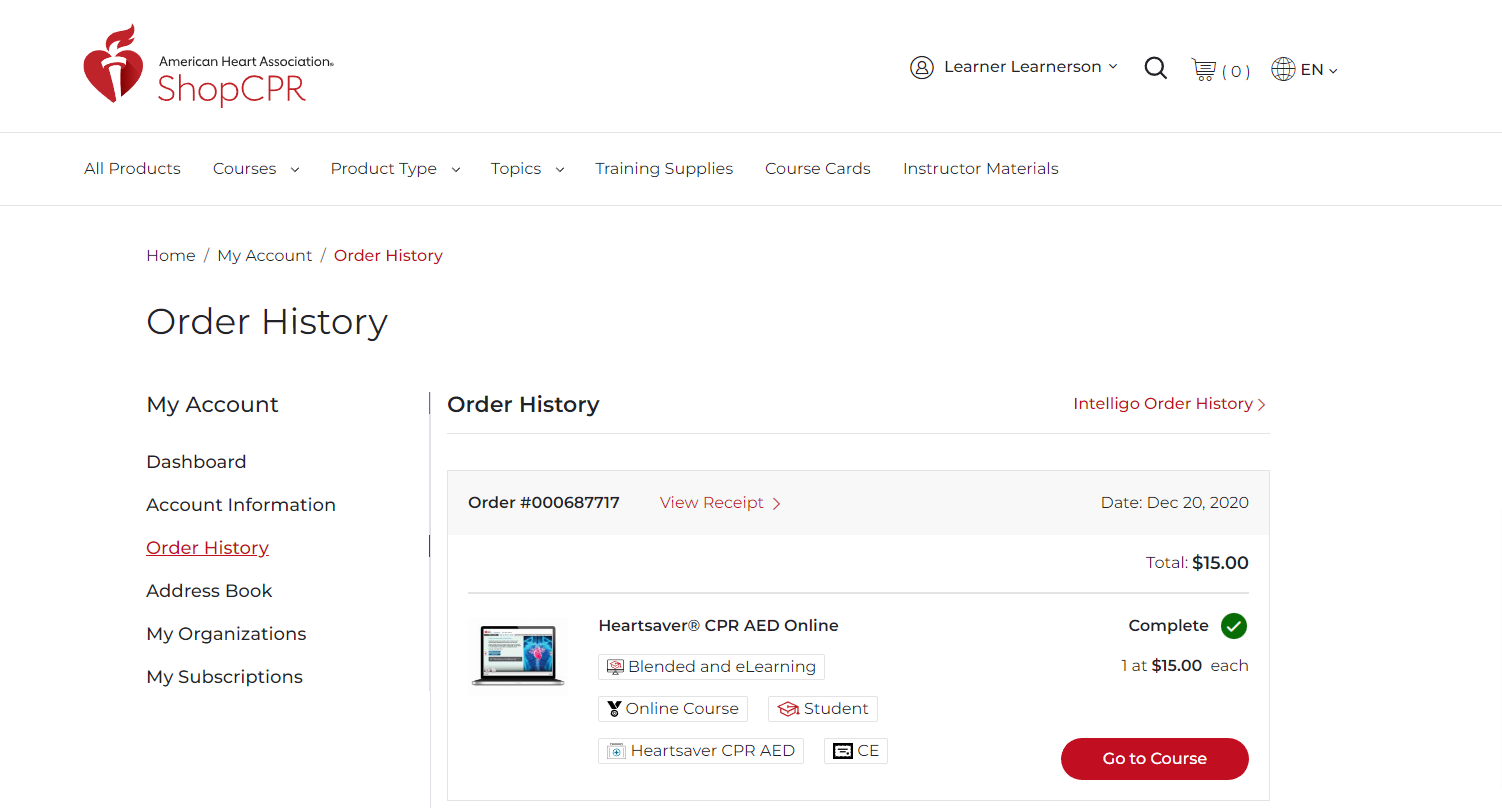Open the search magnifier icon

tap(1155, 68)
